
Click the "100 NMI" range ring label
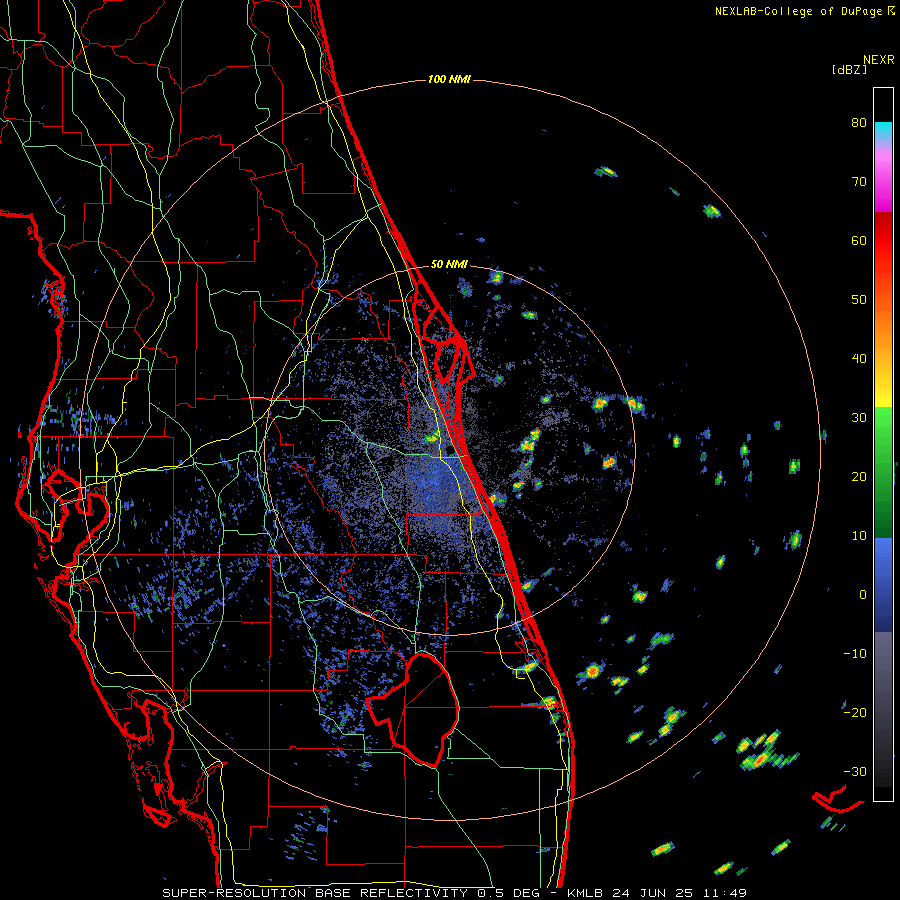pos(449,79)
